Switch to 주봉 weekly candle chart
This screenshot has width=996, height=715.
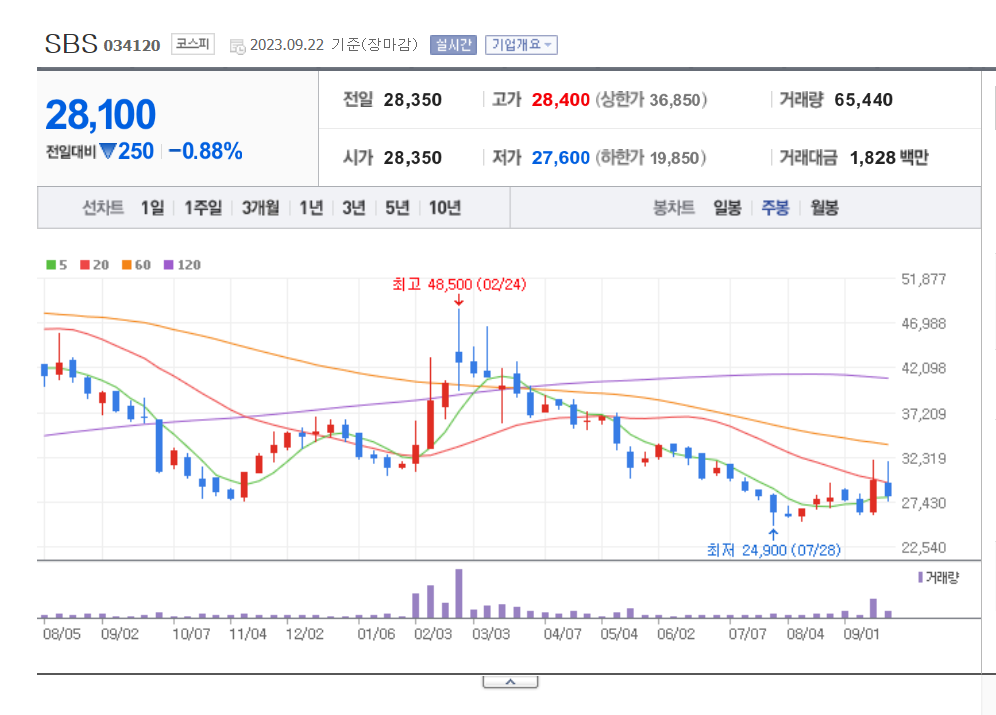(x=776, y=208)
